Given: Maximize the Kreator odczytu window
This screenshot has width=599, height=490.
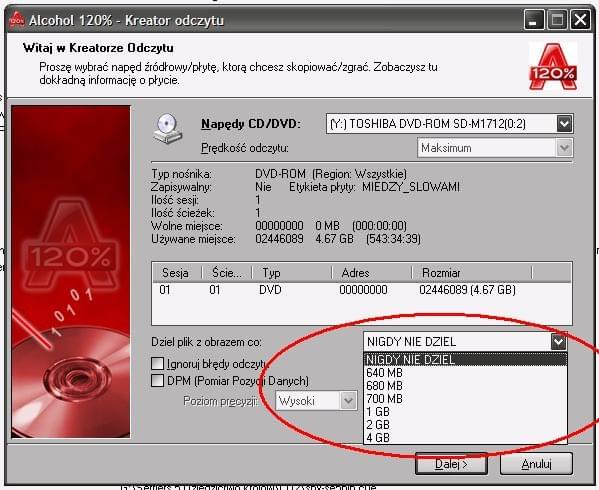Looking at the screenshot, I should tap(557, 20).
